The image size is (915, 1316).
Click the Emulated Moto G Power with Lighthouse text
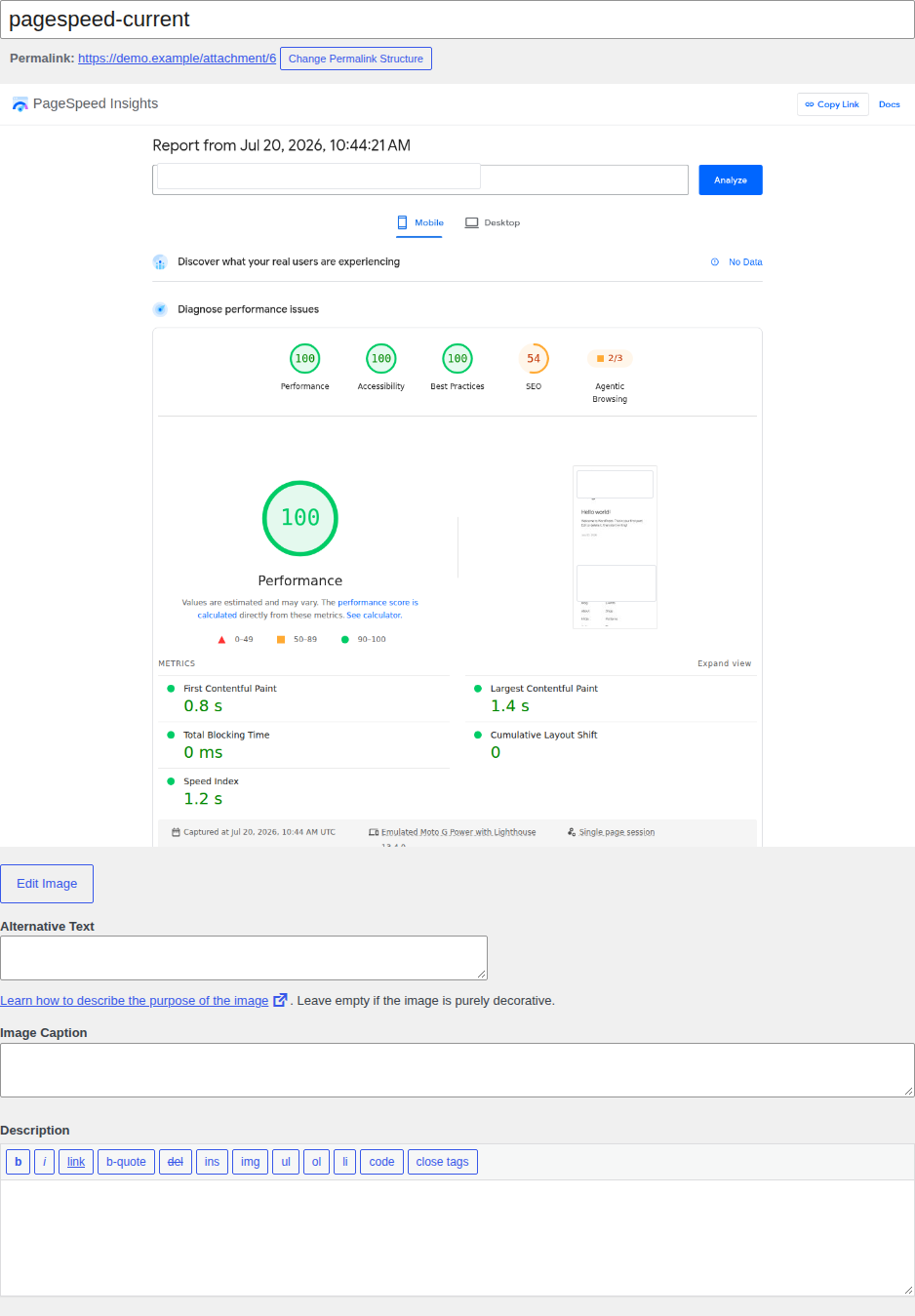click(458, 832)
